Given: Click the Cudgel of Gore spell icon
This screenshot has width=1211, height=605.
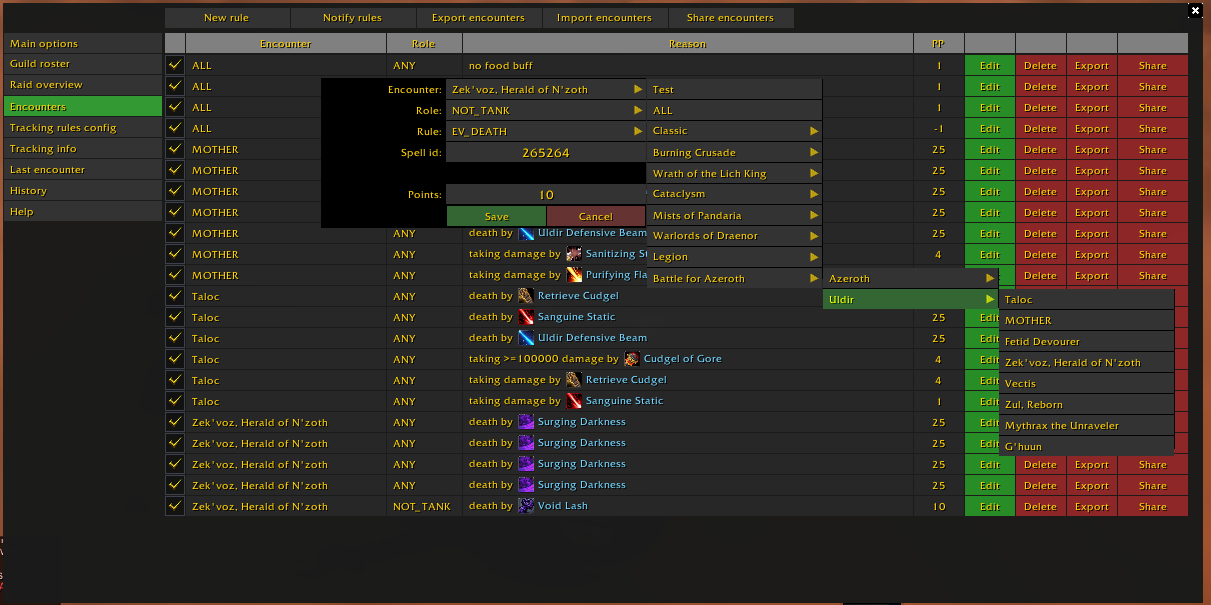Looking at the screenshot, I should pos(631,359).
